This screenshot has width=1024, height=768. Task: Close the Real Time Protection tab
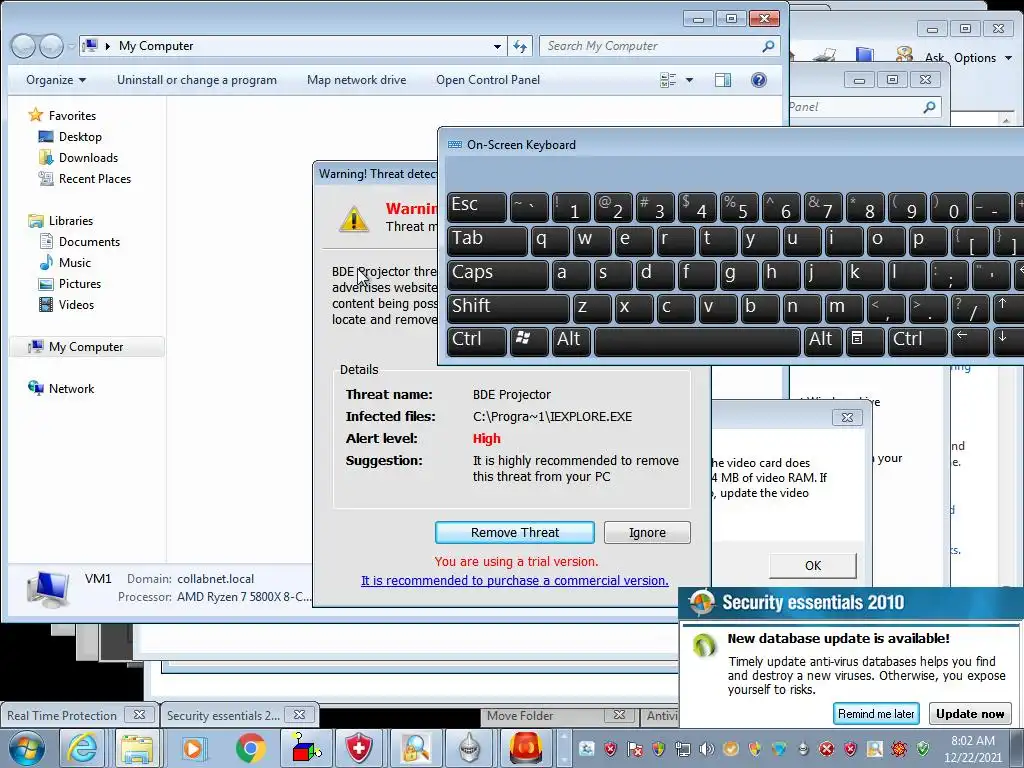tap(139, 715)
